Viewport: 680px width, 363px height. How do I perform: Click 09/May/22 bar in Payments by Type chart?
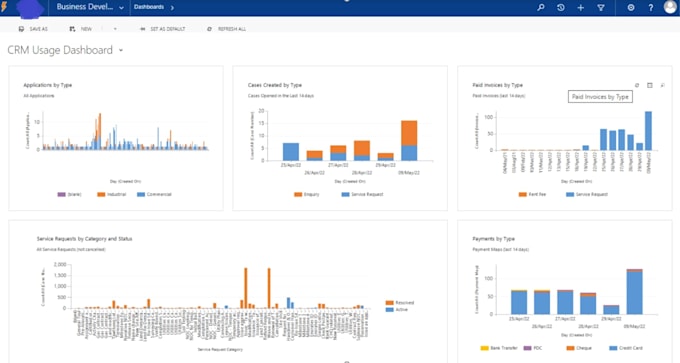(634, 291)
